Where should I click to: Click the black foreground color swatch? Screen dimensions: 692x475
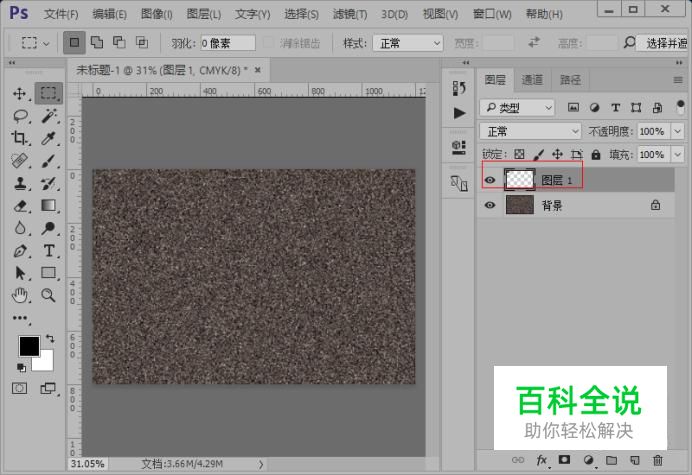pos(29,347)
